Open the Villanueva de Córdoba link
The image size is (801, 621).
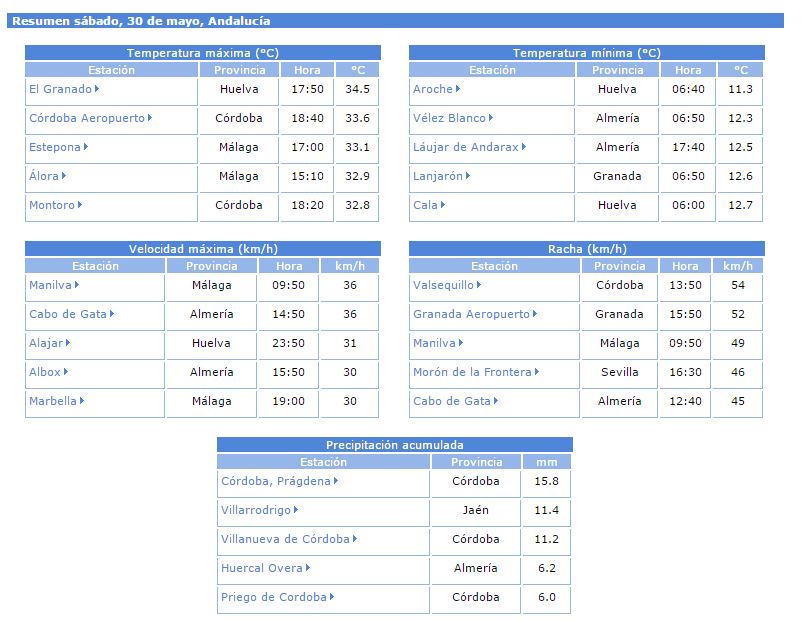click(285, 539)
